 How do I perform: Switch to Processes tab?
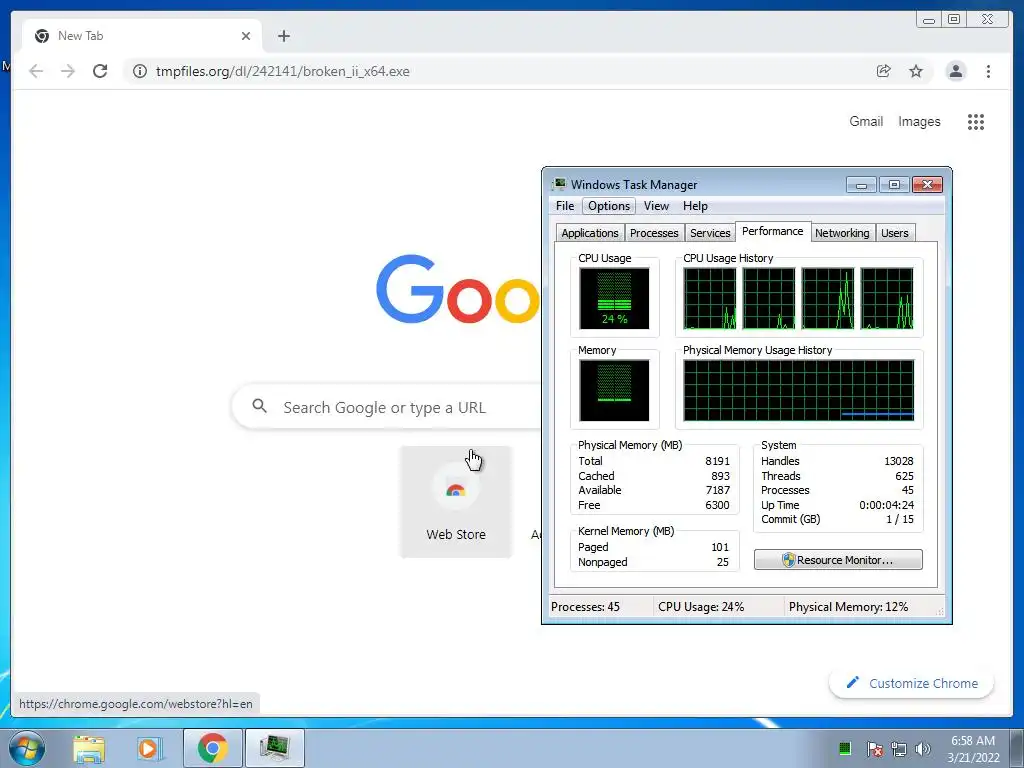654,233
